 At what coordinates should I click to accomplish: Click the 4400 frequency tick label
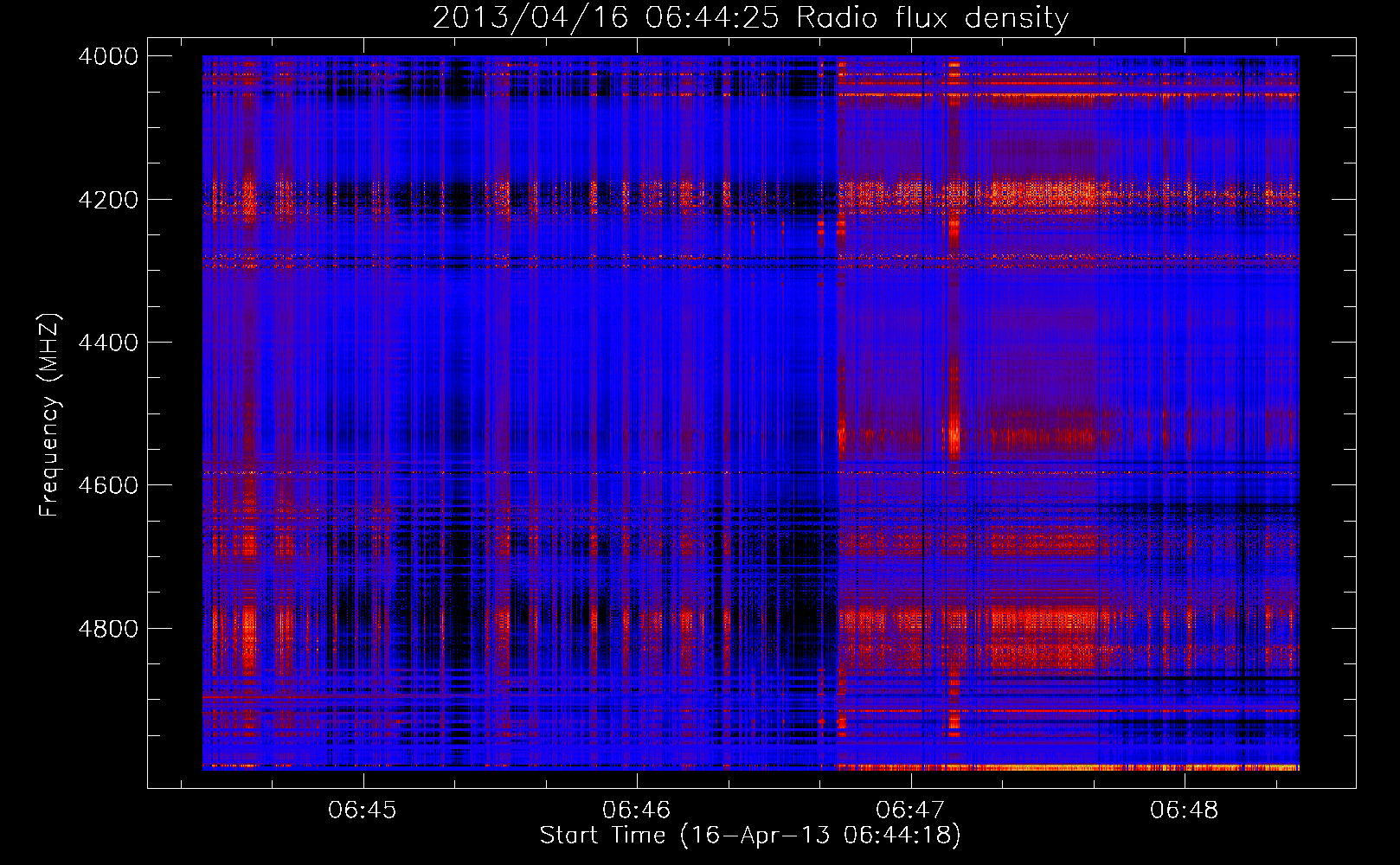(108, 343)
